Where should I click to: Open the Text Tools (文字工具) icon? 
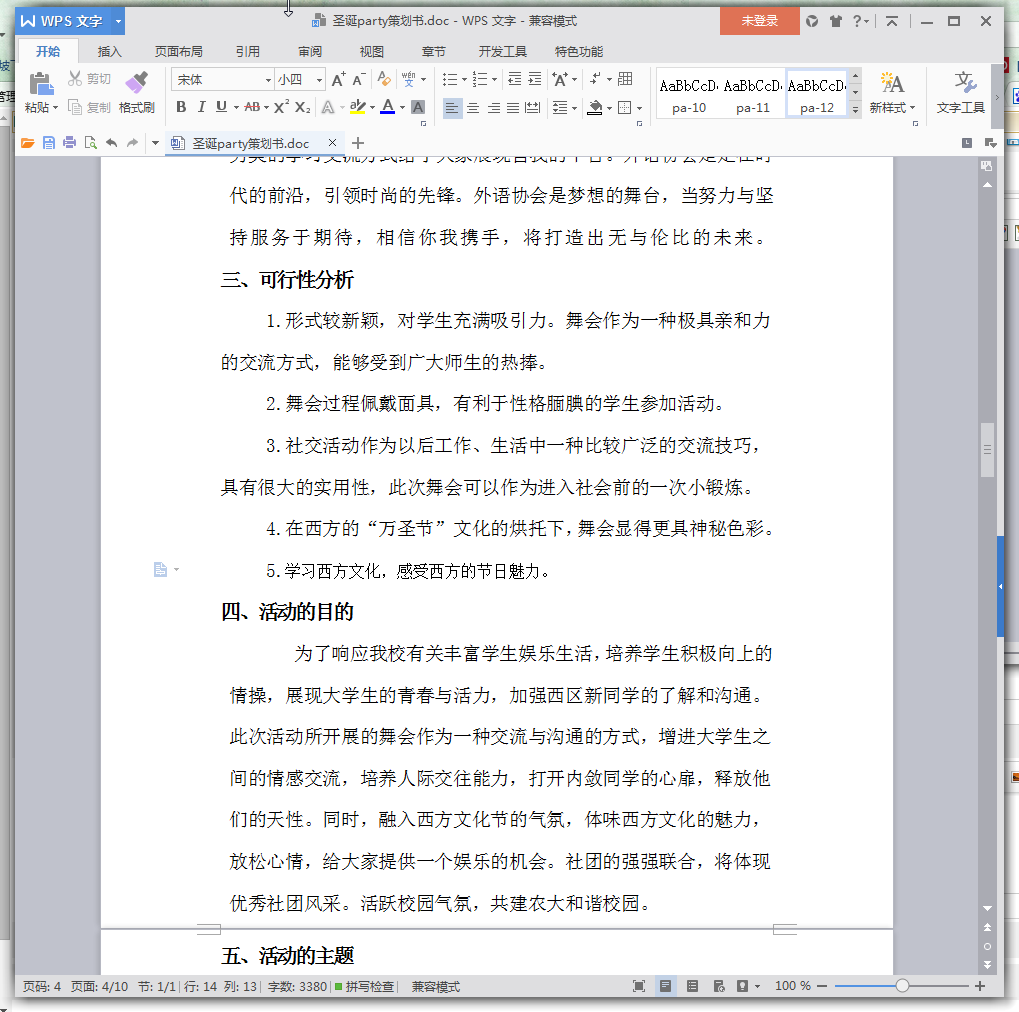tap(961, 92)
